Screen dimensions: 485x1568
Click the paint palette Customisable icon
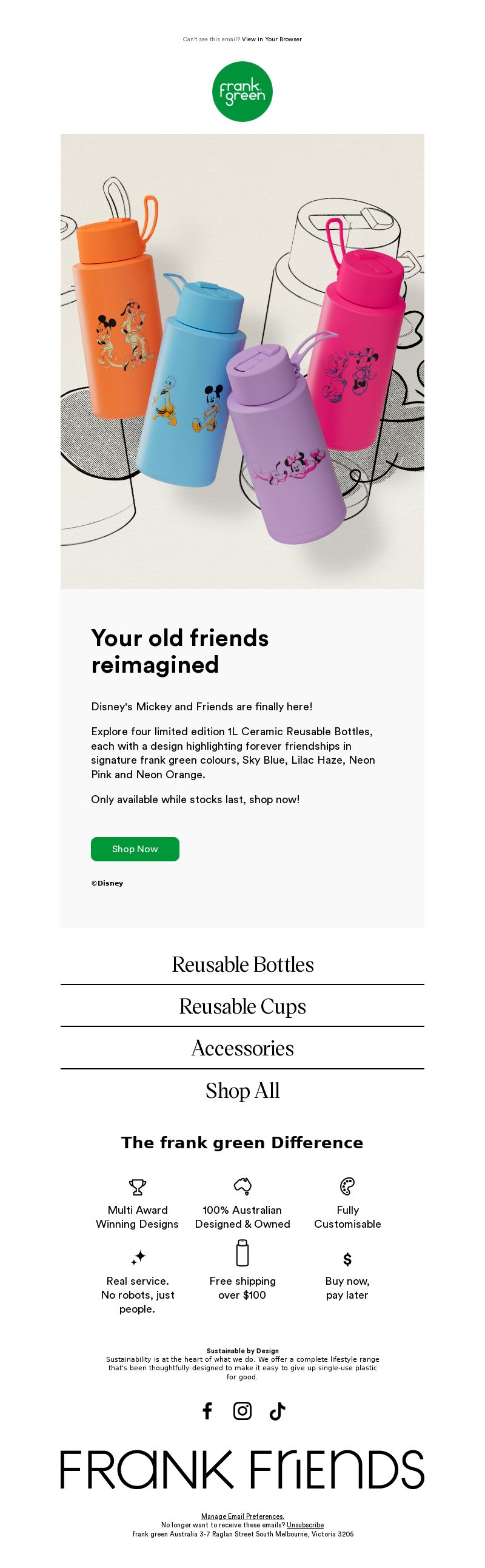pyautogui.click(x=347, y=1186)
